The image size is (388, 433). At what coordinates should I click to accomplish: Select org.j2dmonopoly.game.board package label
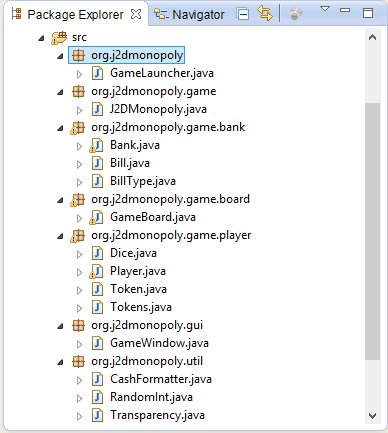click(170, 199)
